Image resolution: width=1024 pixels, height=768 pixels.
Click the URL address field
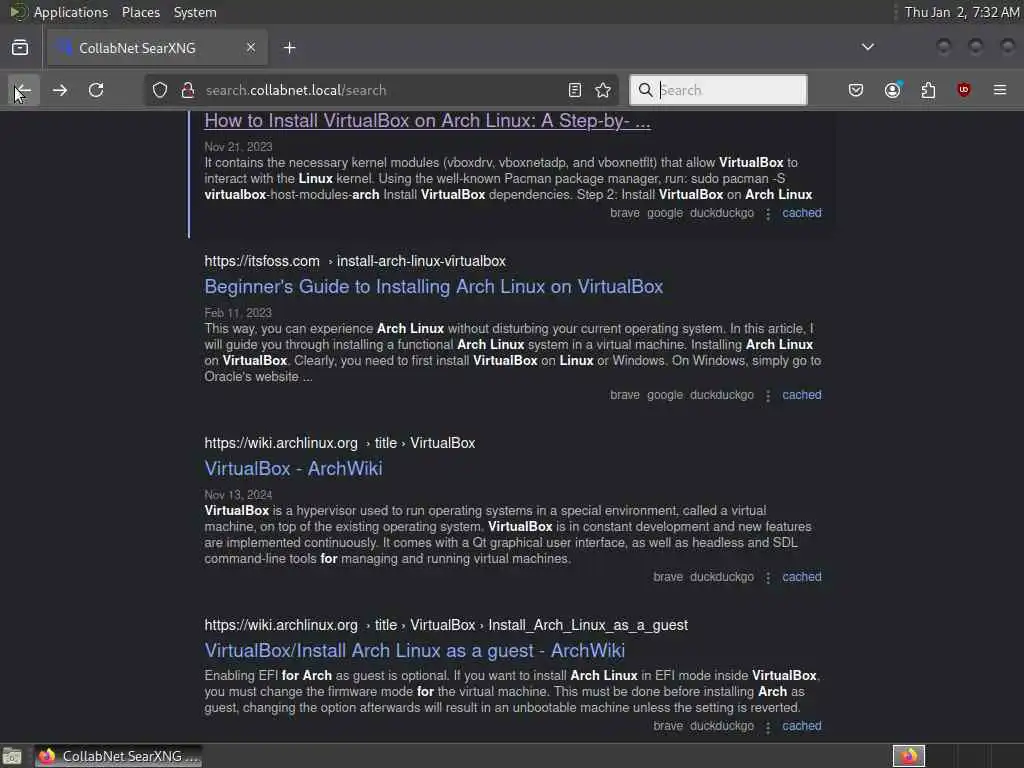click(383, 90)
